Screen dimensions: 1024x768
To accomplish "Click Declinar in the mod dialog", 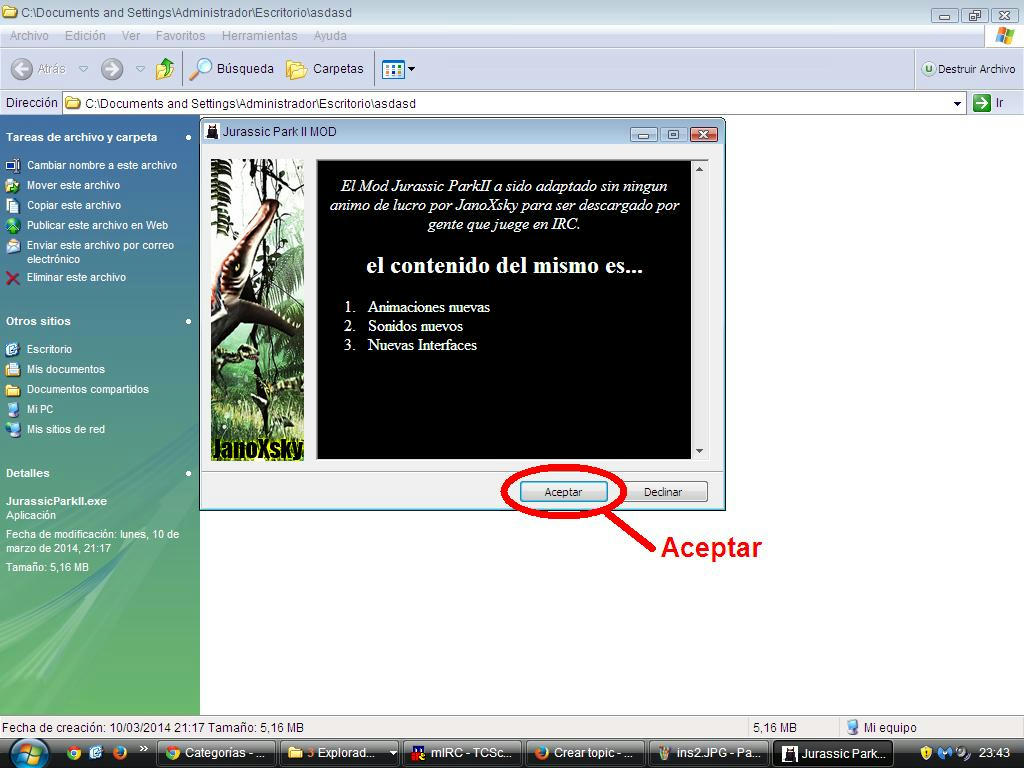I will tap(663, 492).
